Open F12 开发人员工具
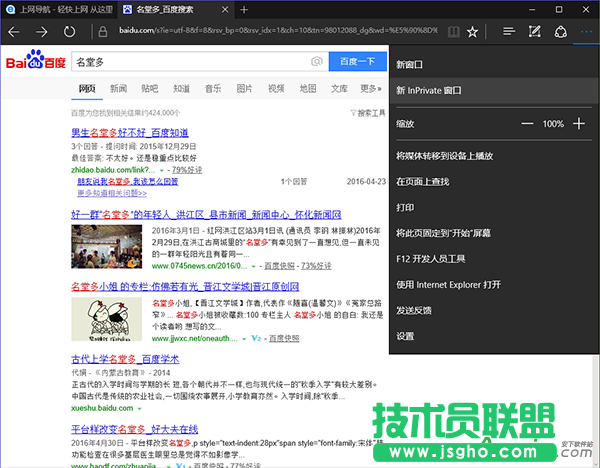 point(494,259)
